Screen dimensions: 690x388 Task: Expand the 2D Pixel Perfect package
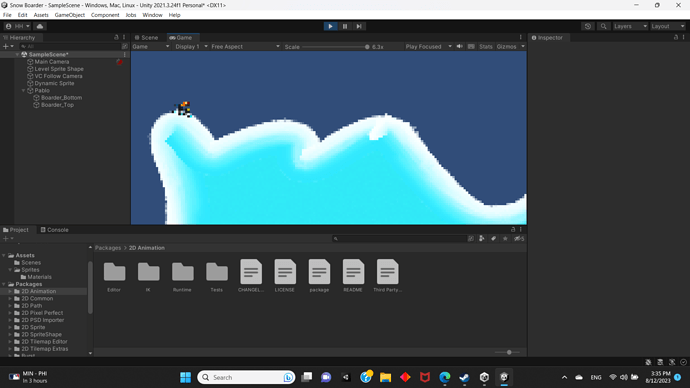click(10, 313)
